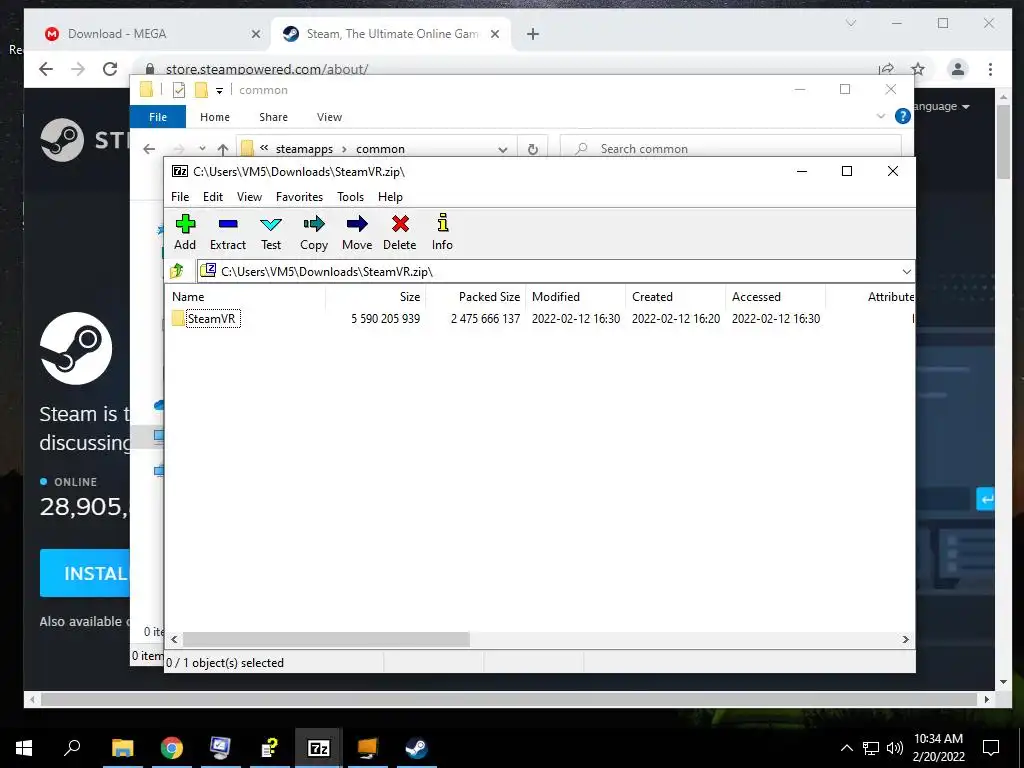Click the 7-Zip address path field
The image size is (1024, 768).
[555, 272]
